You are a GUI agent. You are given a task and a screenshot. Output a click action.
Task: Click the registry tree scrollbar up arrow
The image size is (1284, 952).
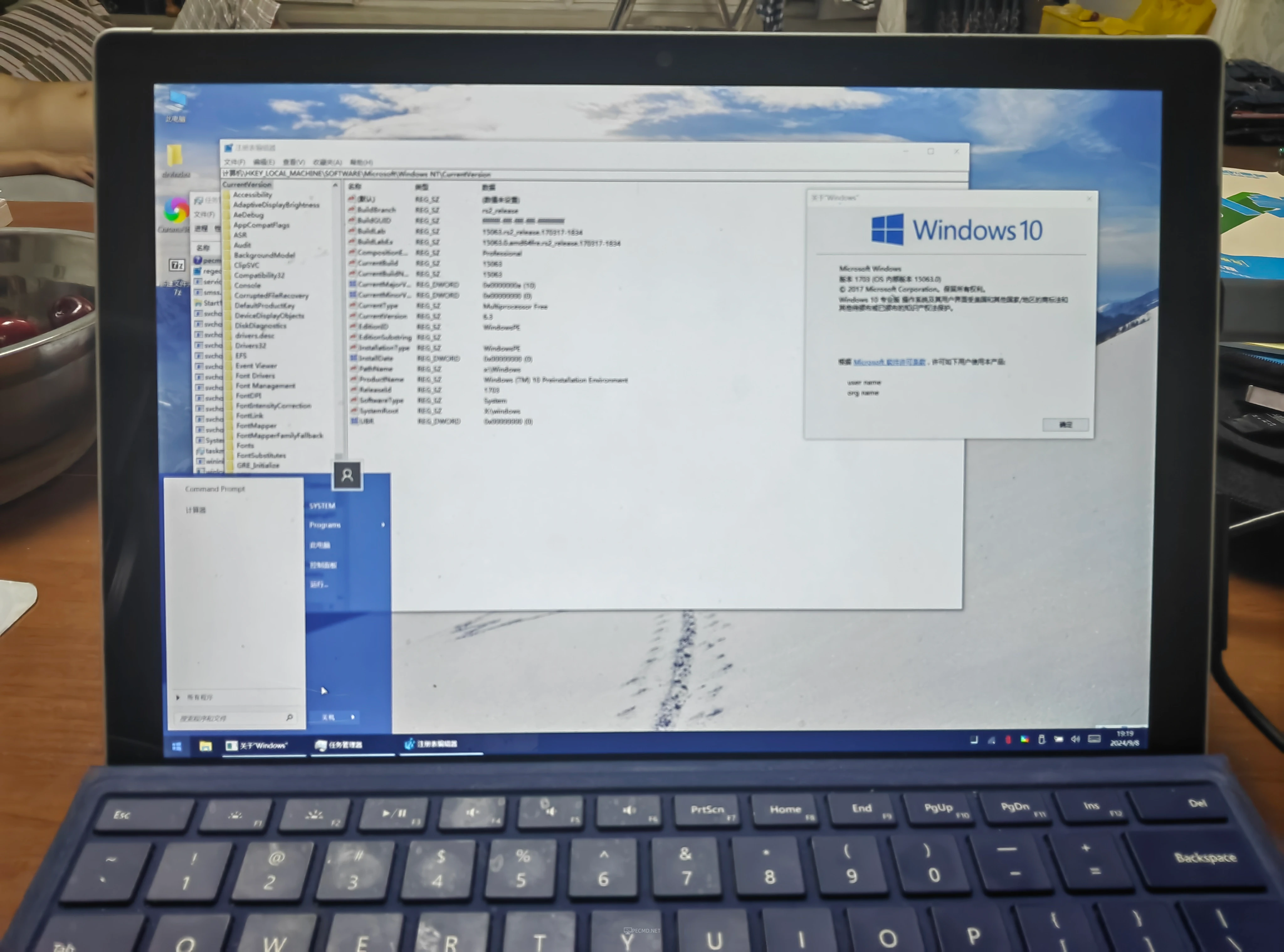(x=335, y=186)
